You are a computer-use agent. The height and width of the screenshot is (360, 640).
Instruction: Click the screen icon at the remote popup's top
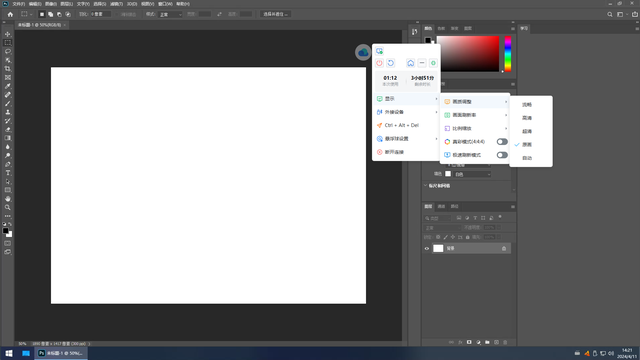click(x=380, y=51)
